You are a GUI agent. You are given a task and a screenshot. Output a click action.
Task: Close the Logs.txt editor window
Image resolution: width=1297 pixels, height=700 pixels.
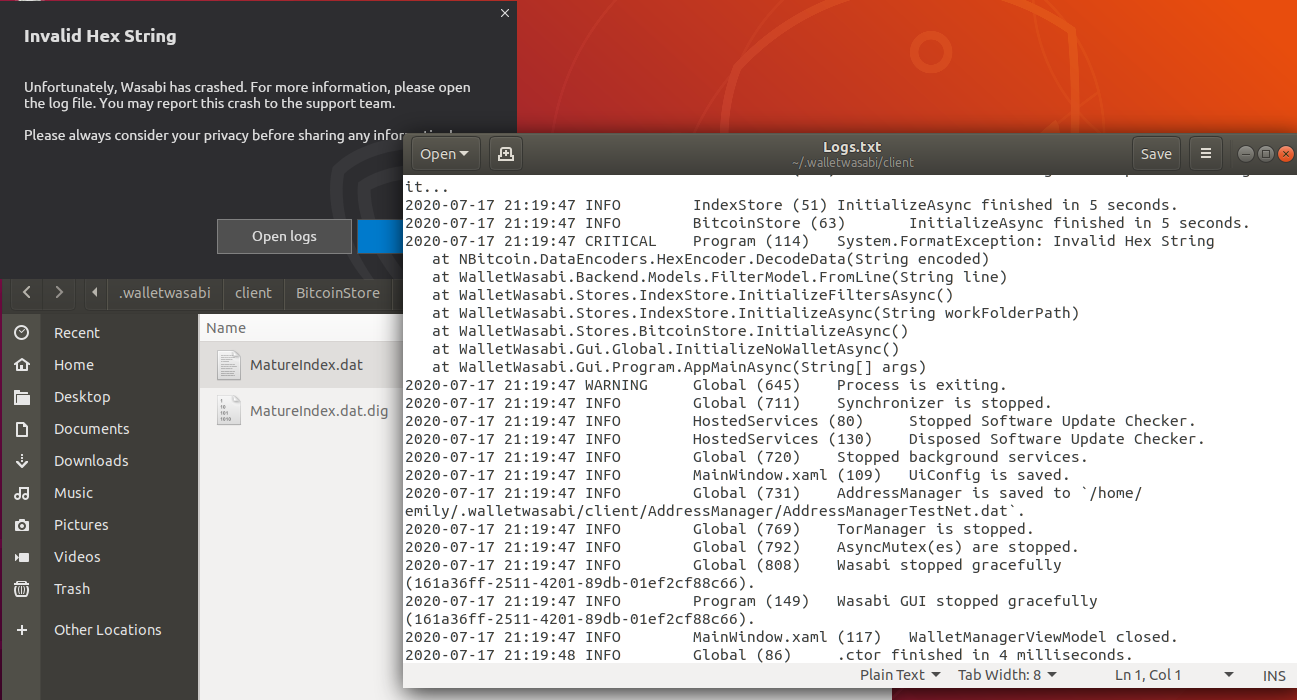coord(1286,154)
